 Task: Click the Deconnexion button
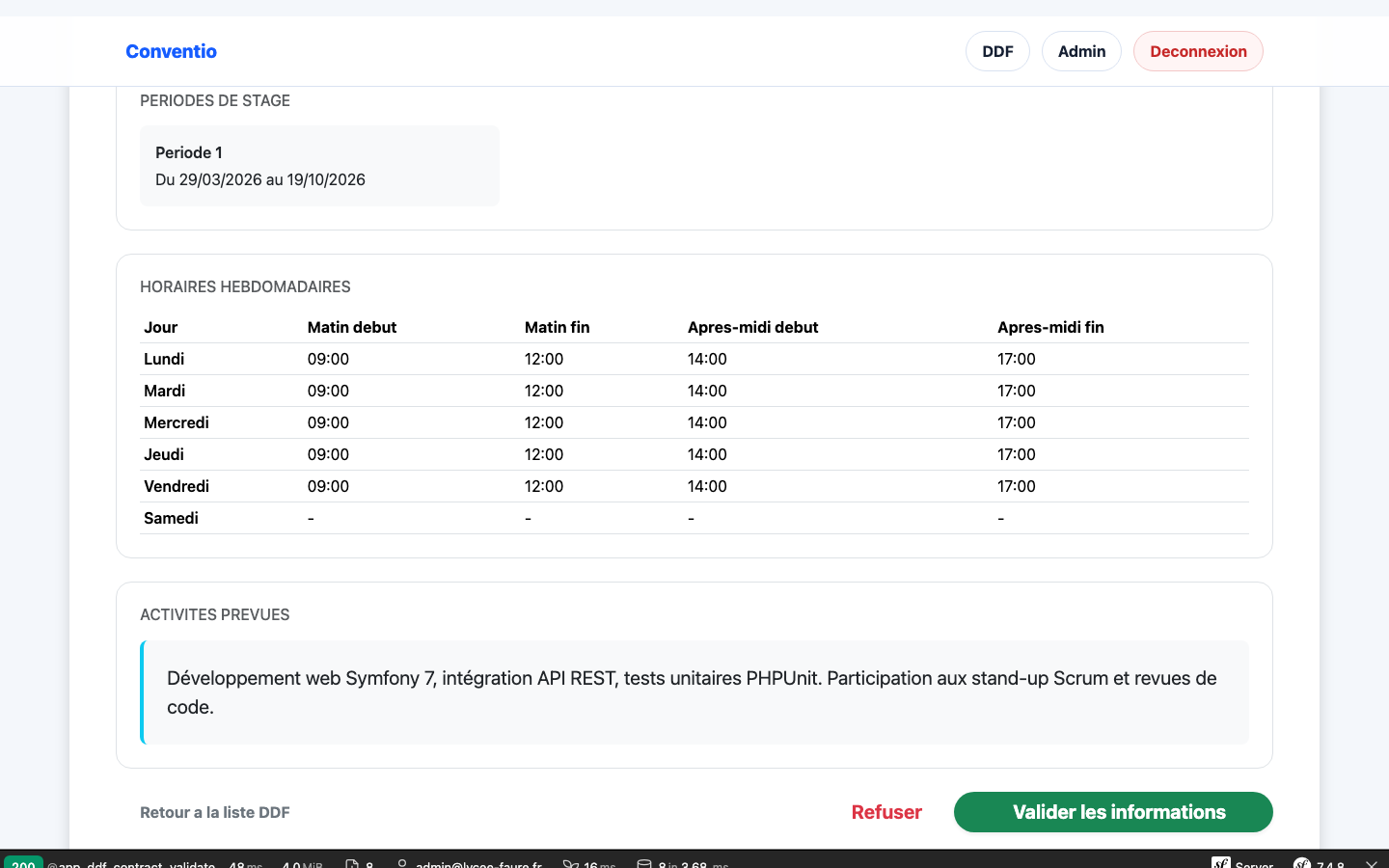point(1198,51)
